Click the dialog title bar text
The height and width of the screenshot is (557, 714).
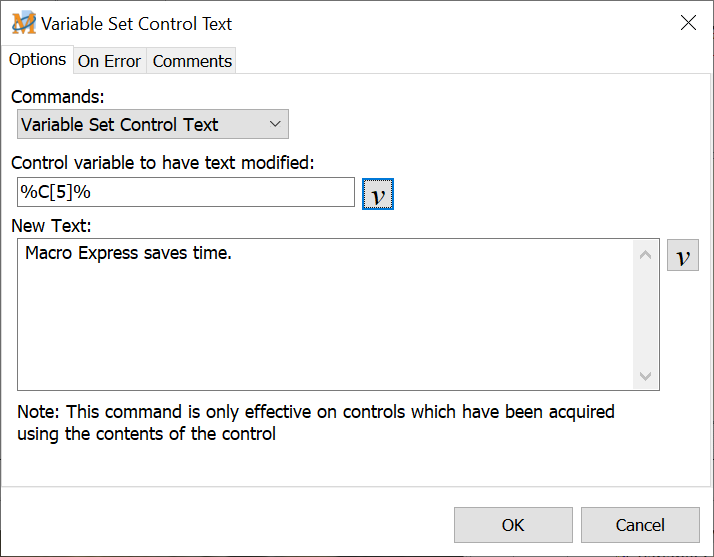[137, 23]
